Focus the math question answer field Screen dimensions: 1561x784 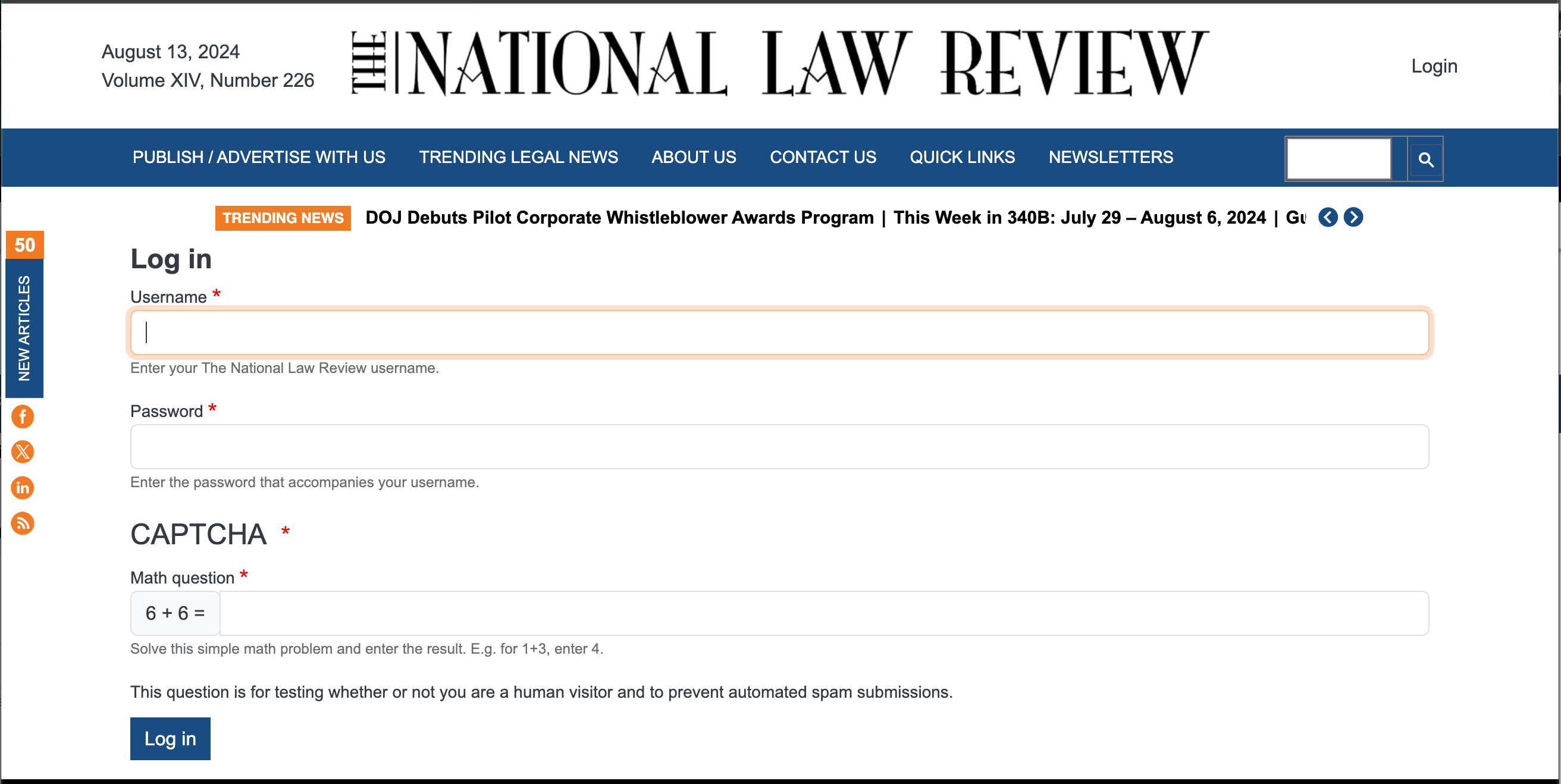pyautogui.click(x=824, y=613)
